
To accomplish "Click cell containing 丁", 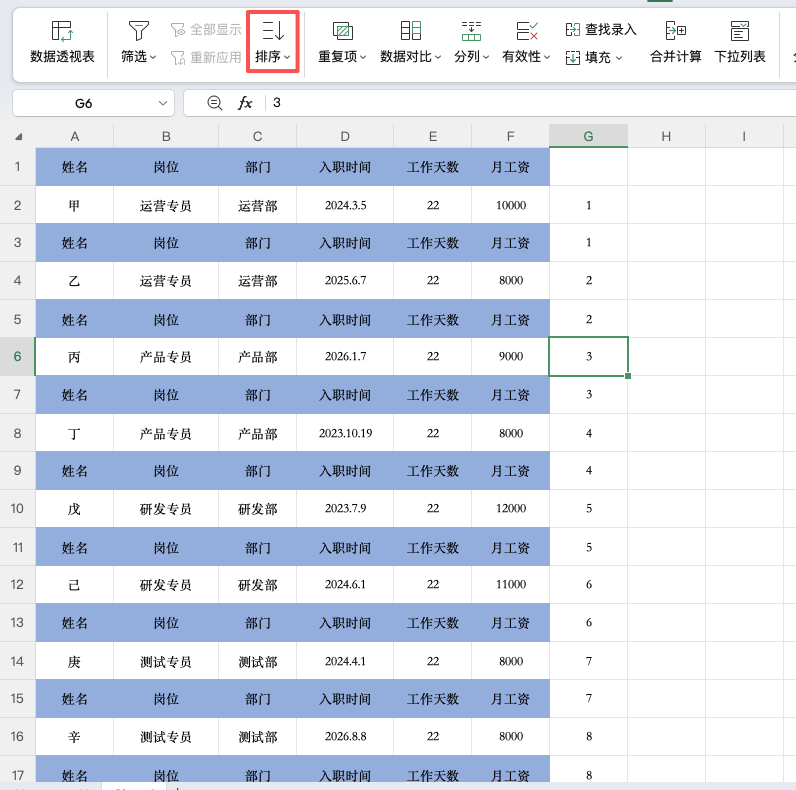I will point(75,433).
